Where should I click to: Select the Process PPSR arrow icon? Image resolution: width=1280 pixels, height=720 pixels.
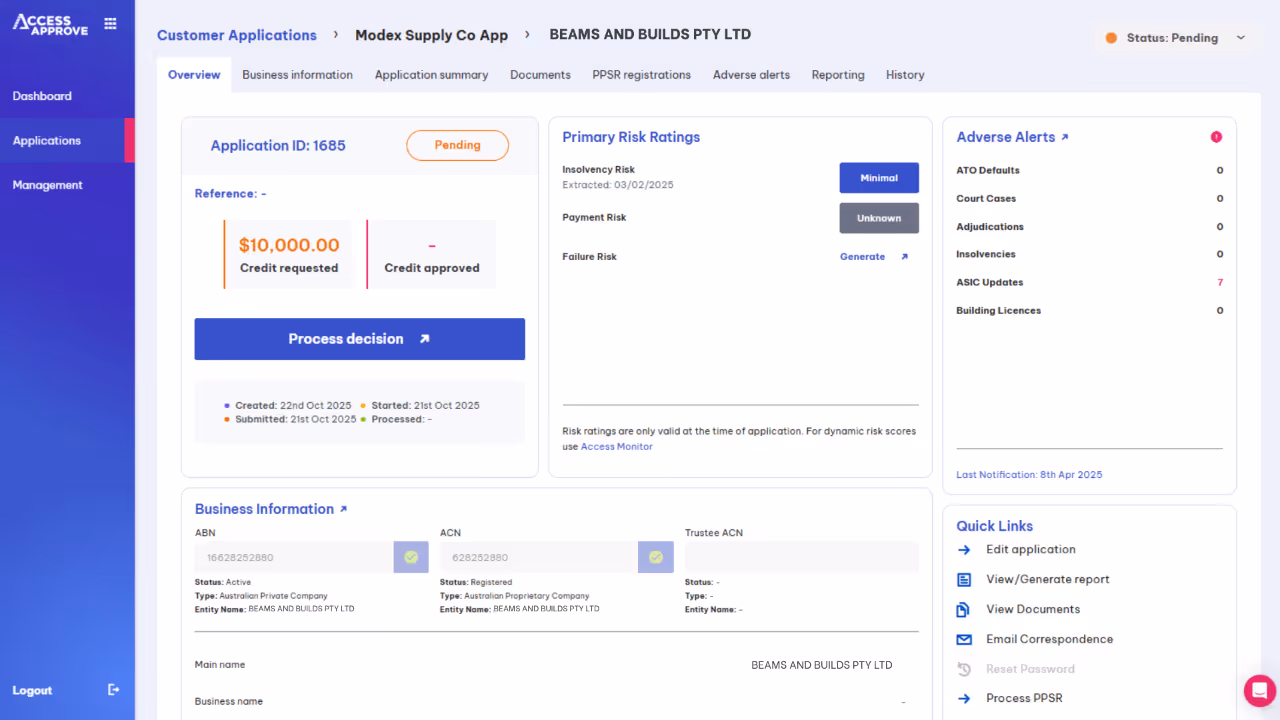(963, 698)
